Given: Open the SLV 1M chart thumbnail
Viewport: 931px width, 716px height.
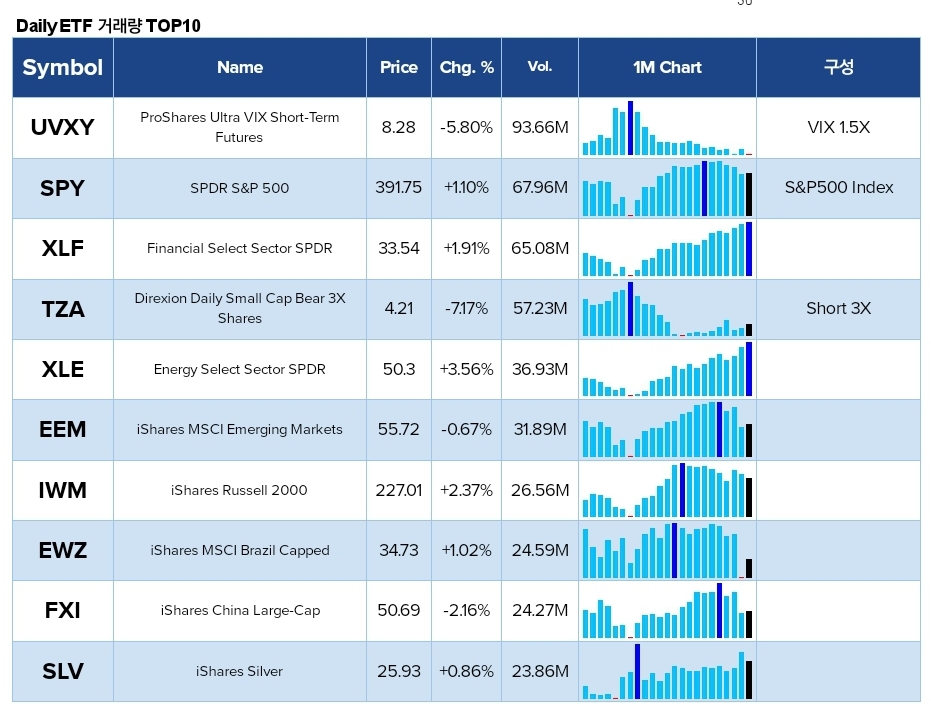Looking at the screenshot, I should tap(667, 671).
